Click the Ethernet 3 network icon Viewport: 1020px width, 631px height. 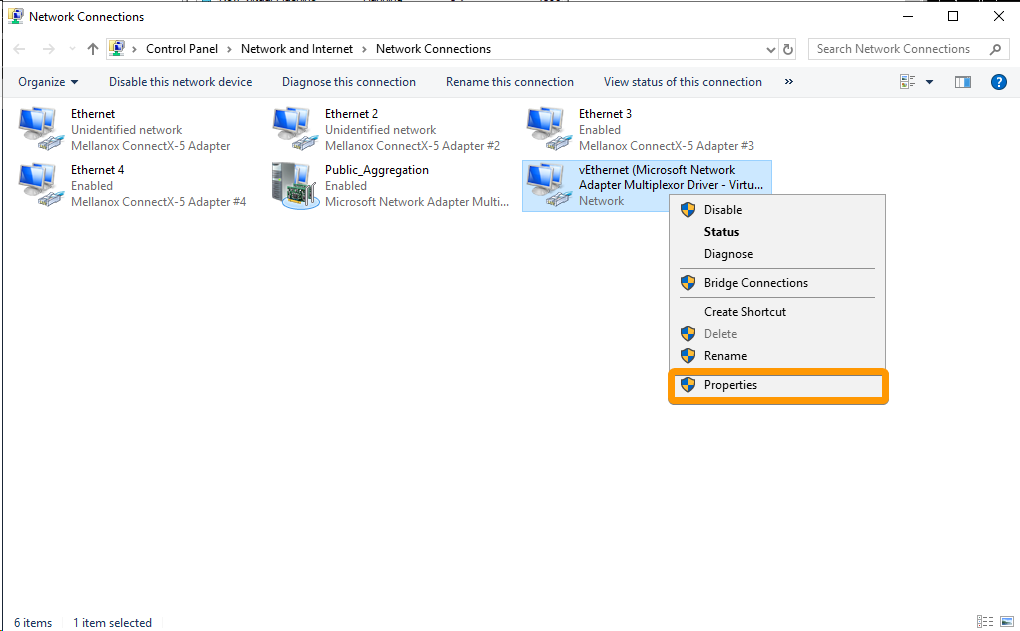[x=548, y=130]
